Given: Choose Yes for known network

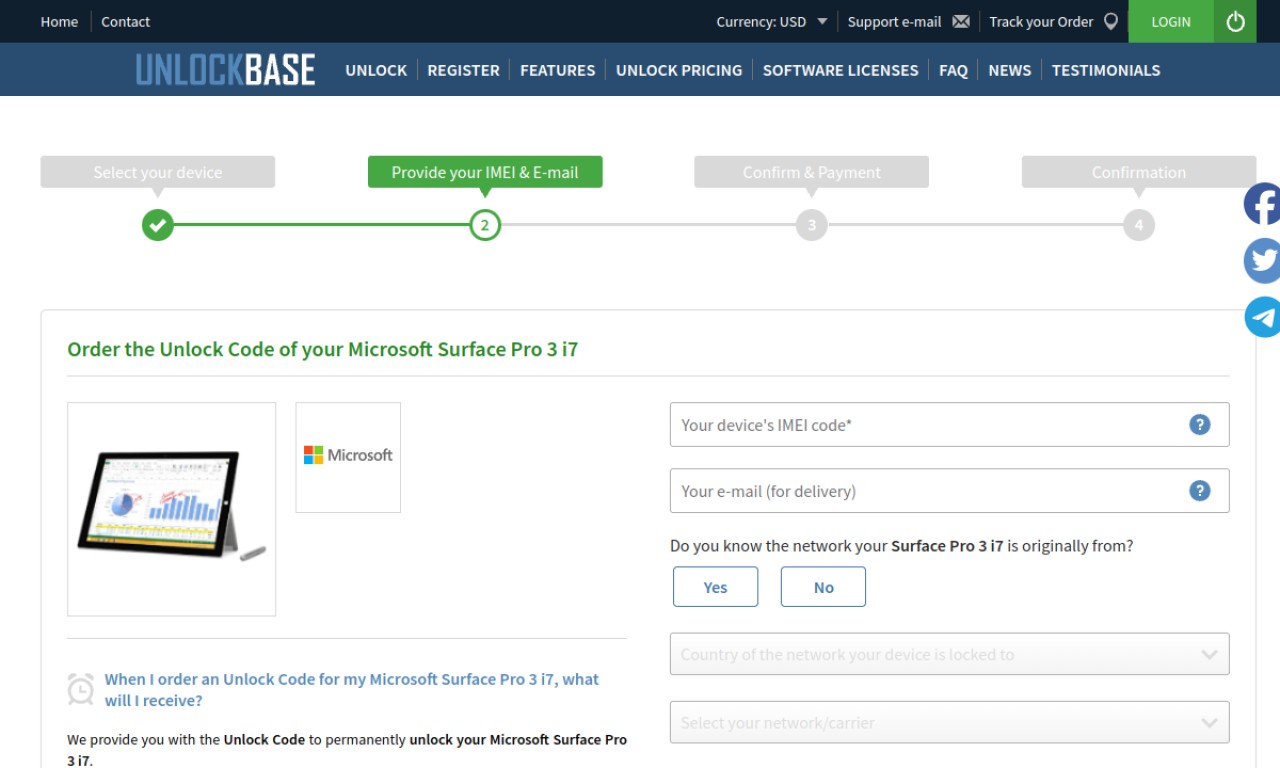Looking at the screenshot, I should pyautogui.click(x=716, y=587).
